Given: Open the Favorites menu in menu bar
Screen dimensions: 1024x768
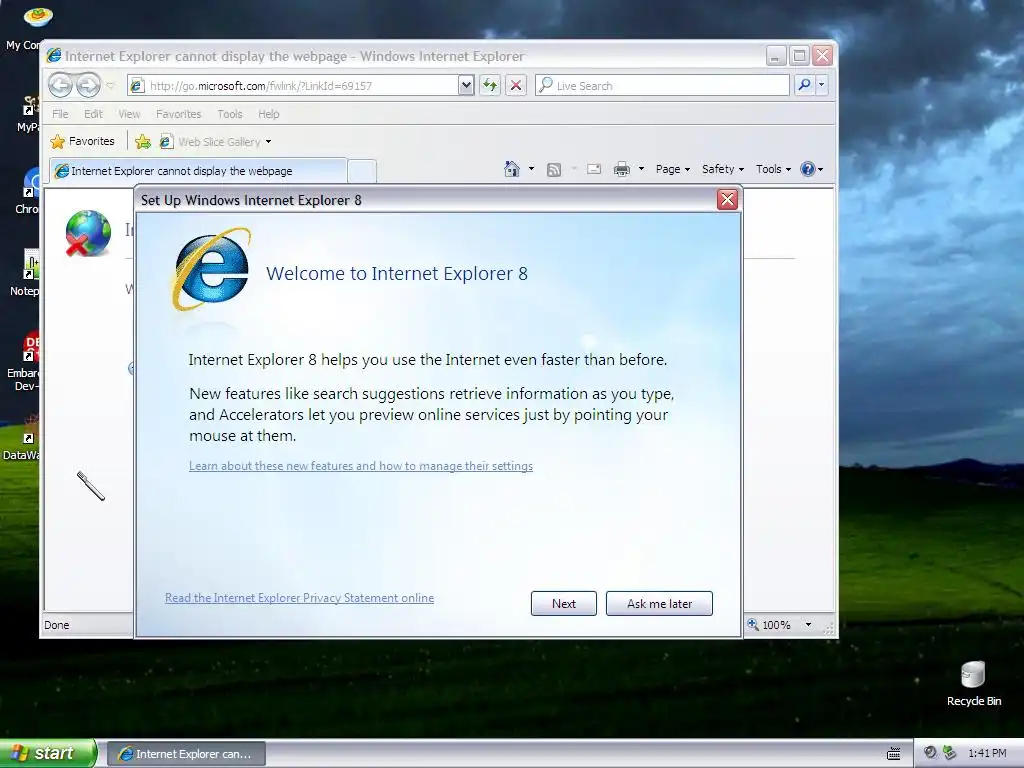Looking at the screenshot, I should click(x=178, y=114).
